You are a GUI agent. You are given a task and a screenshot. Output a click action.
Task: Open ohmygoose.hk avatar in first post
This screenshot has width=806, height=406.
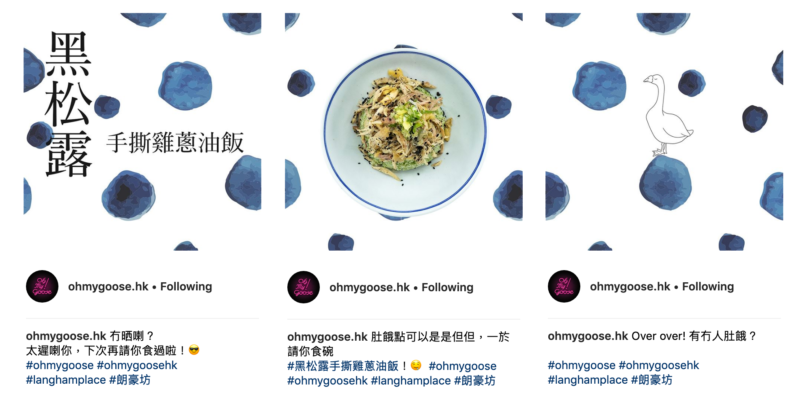[42, 286]
